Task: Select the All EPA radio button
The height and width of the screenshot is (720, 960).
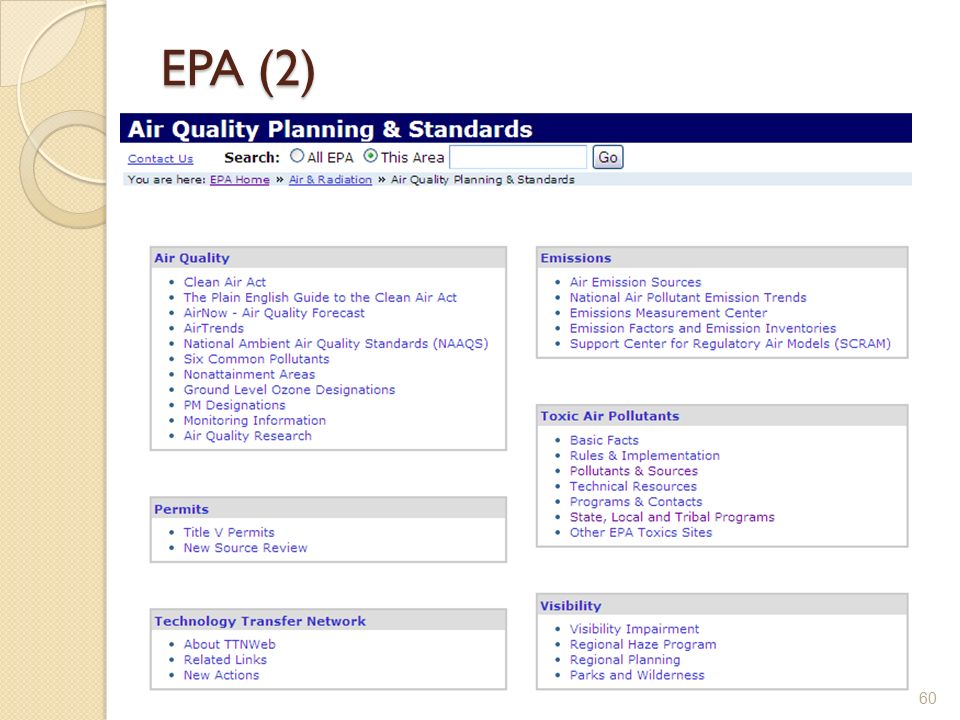Action: pos(297,156)
